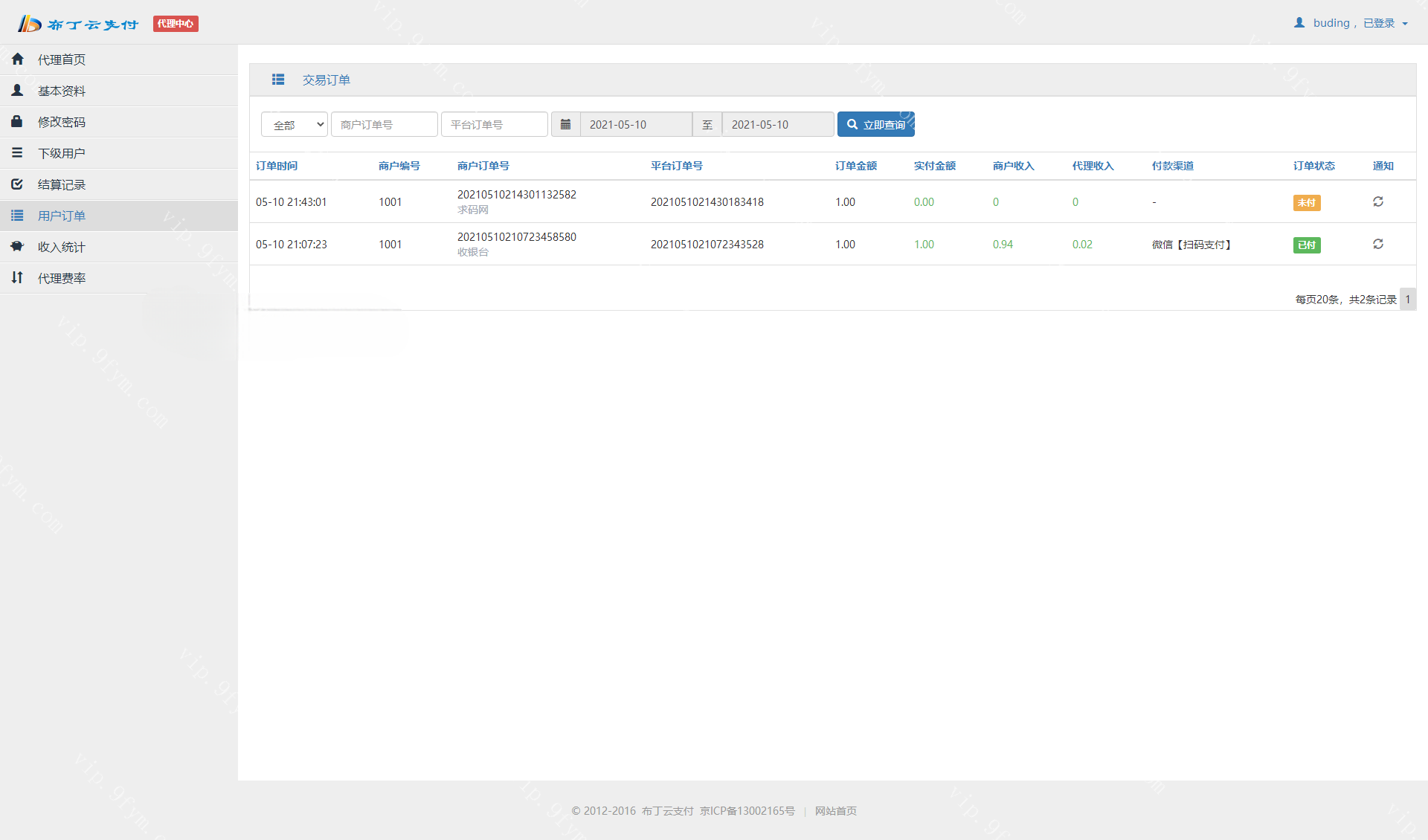The height and width of the screenshot is (840, 1428).
Task: Click the 布丁云支付 logo
Action: (78, 24)
